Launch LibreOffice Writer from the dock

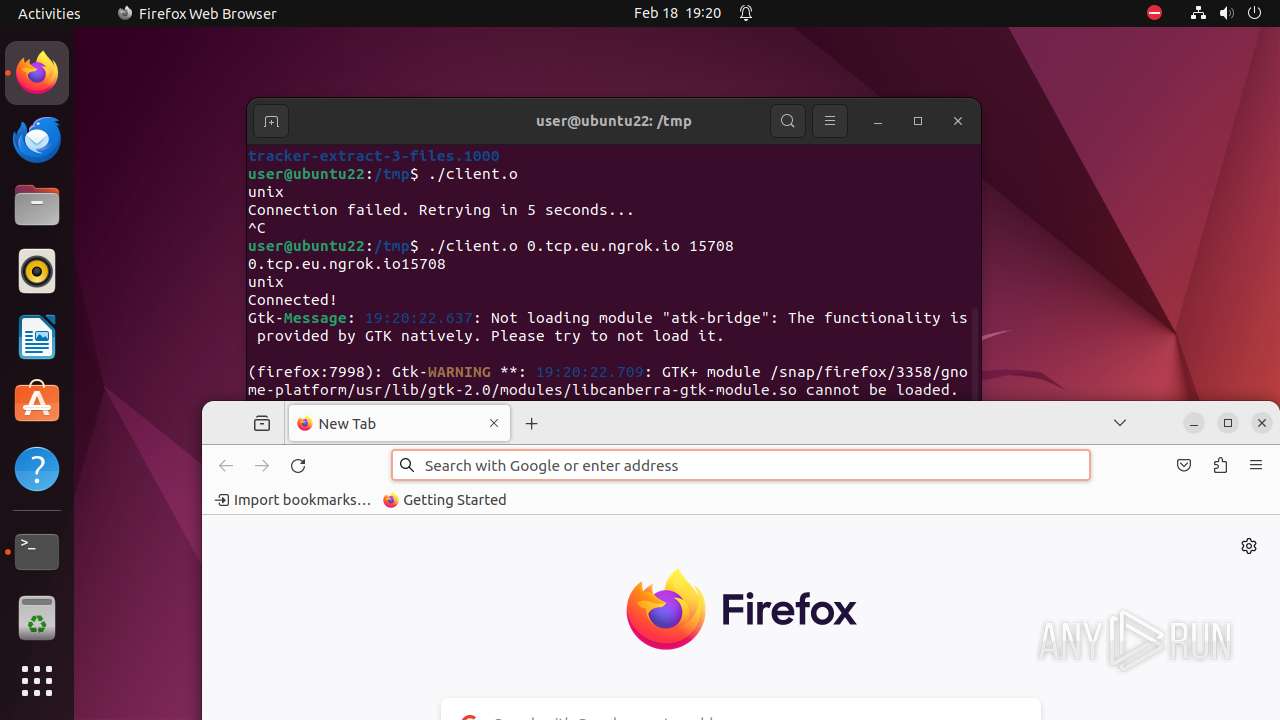click(x=37, y=337)
